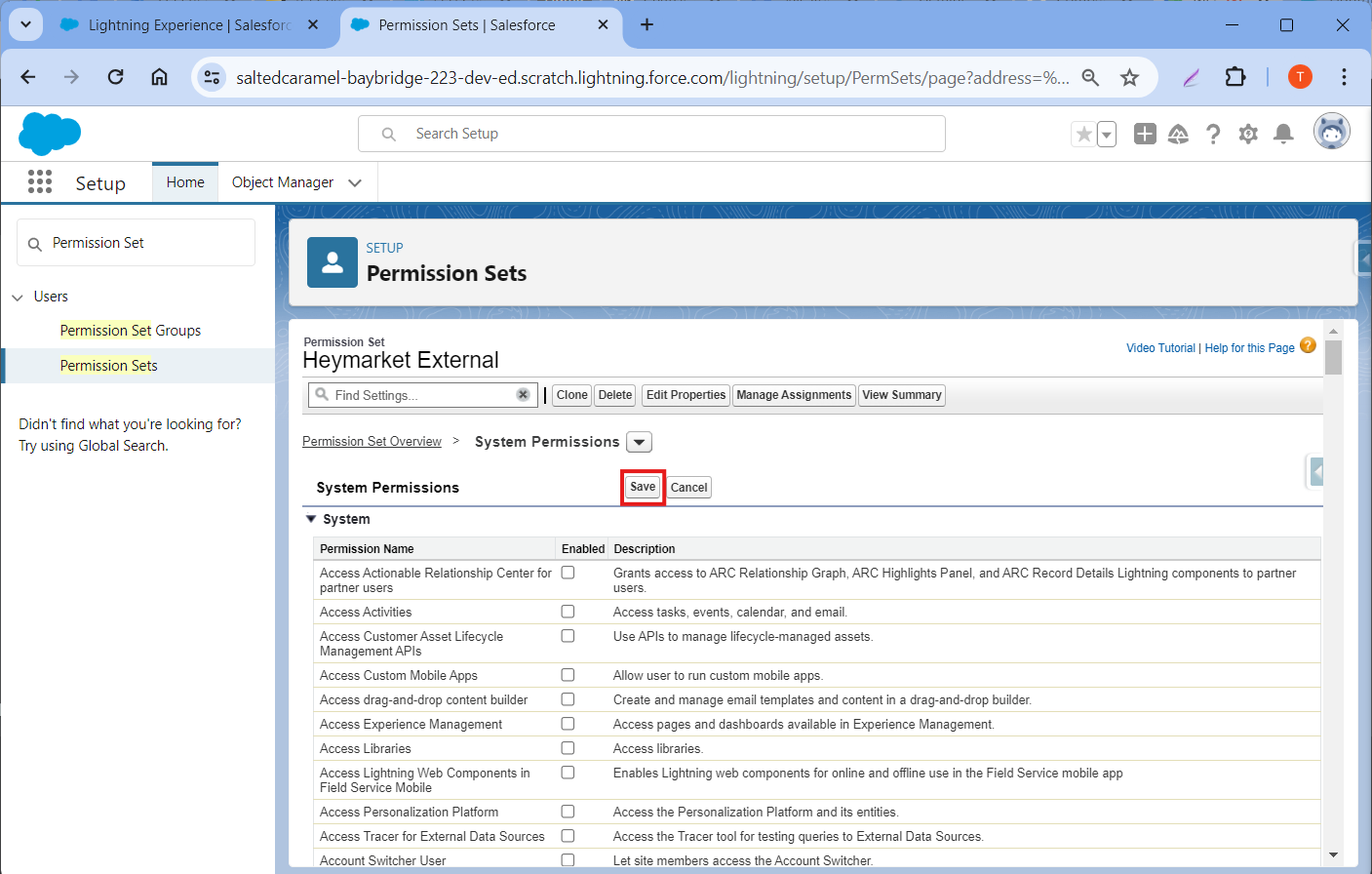
Task: Open Help for this Page link
Action: [1249, 348]
